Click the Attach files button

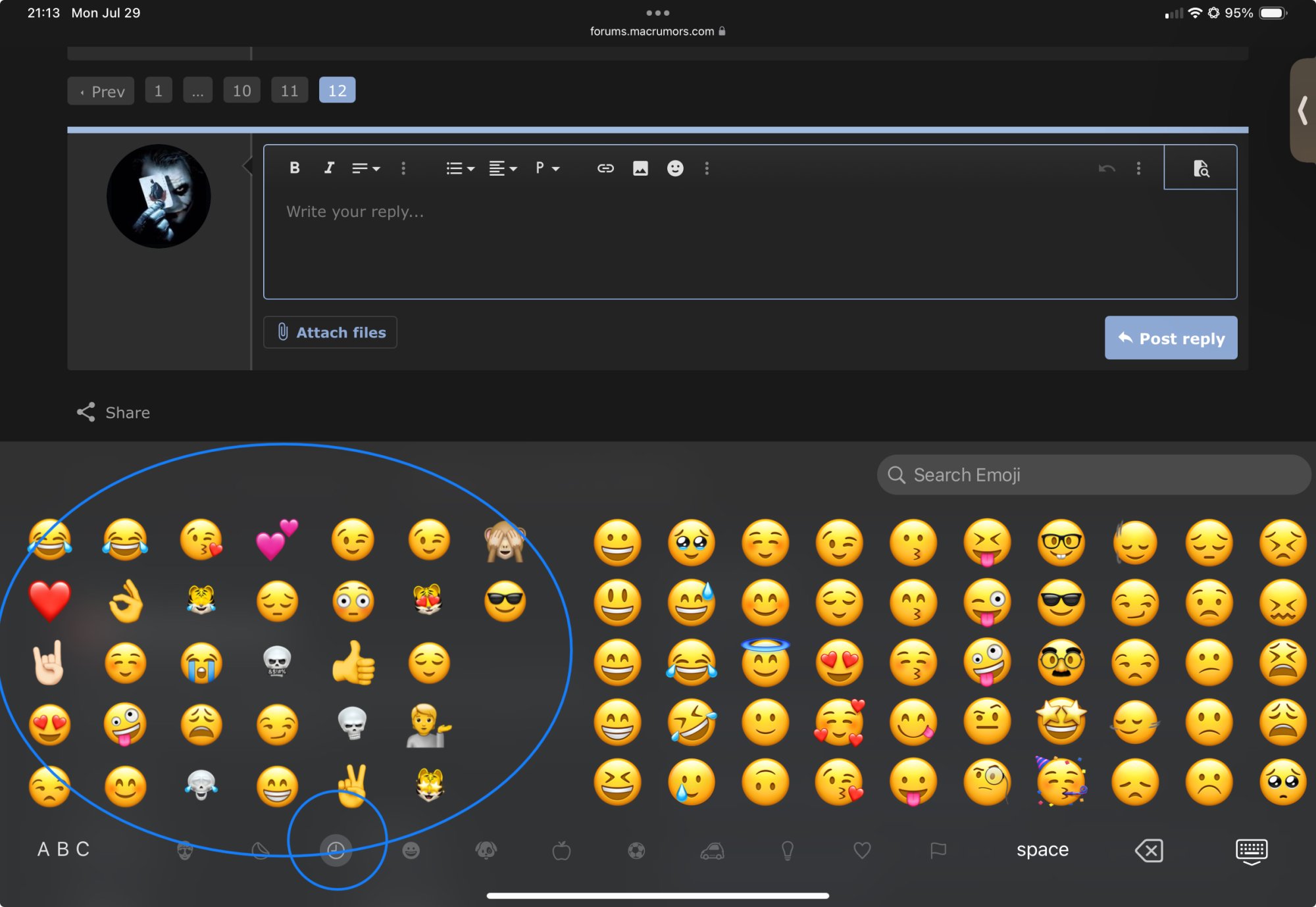[x=330, y=333]
